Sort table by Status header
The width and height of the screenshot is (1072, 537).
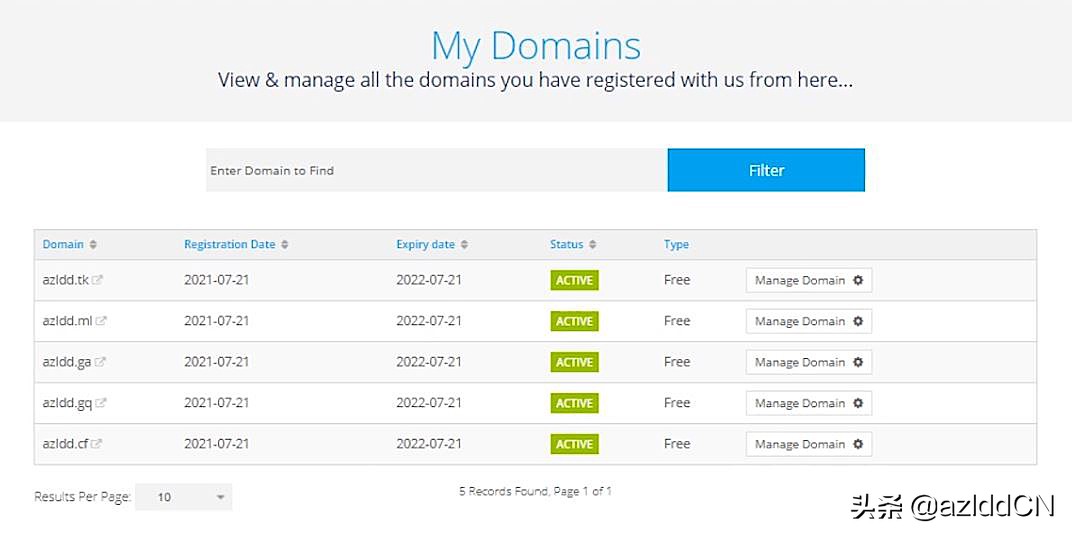[567, 244]
